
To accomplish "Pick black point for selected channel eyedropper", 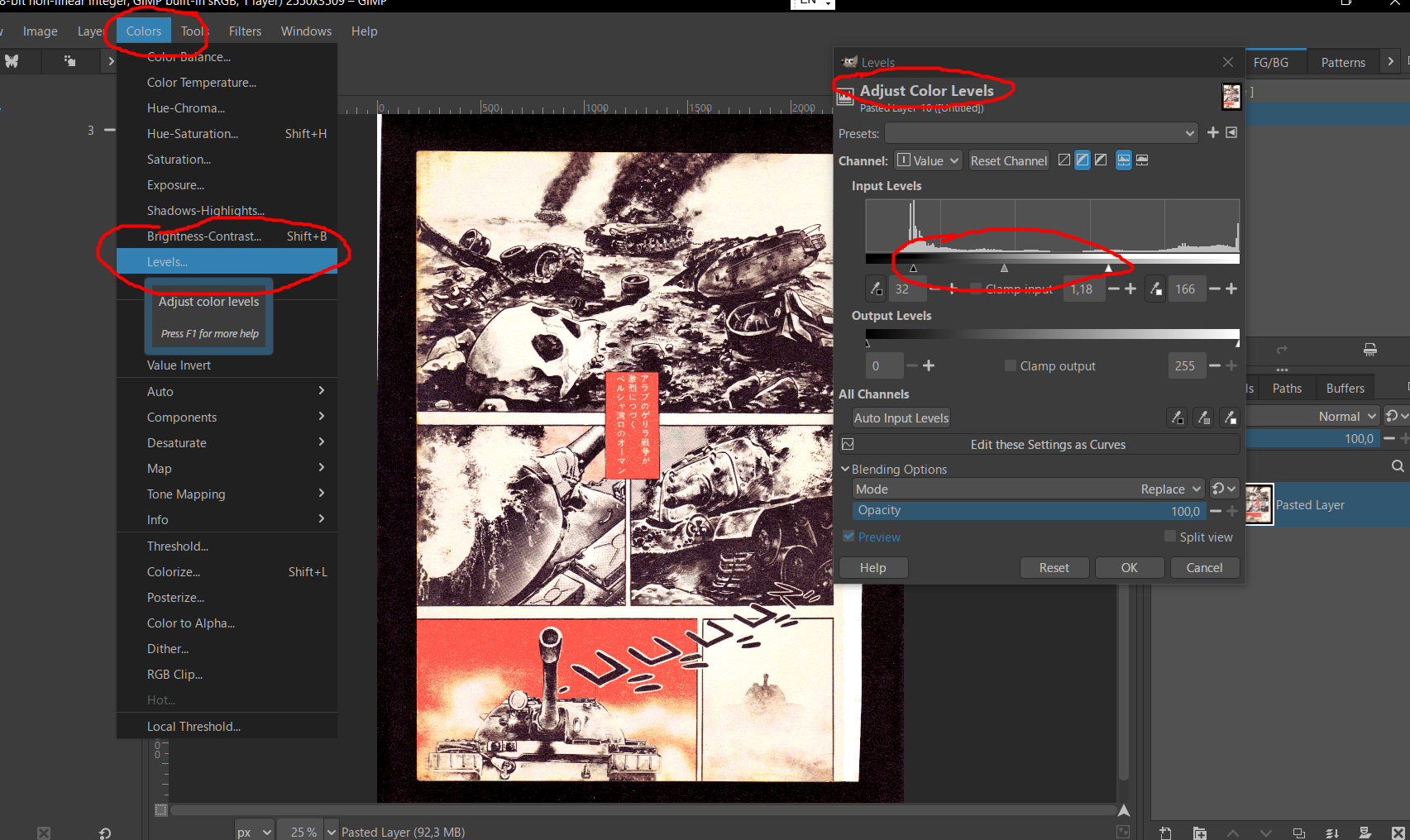I will pos(876,289).
